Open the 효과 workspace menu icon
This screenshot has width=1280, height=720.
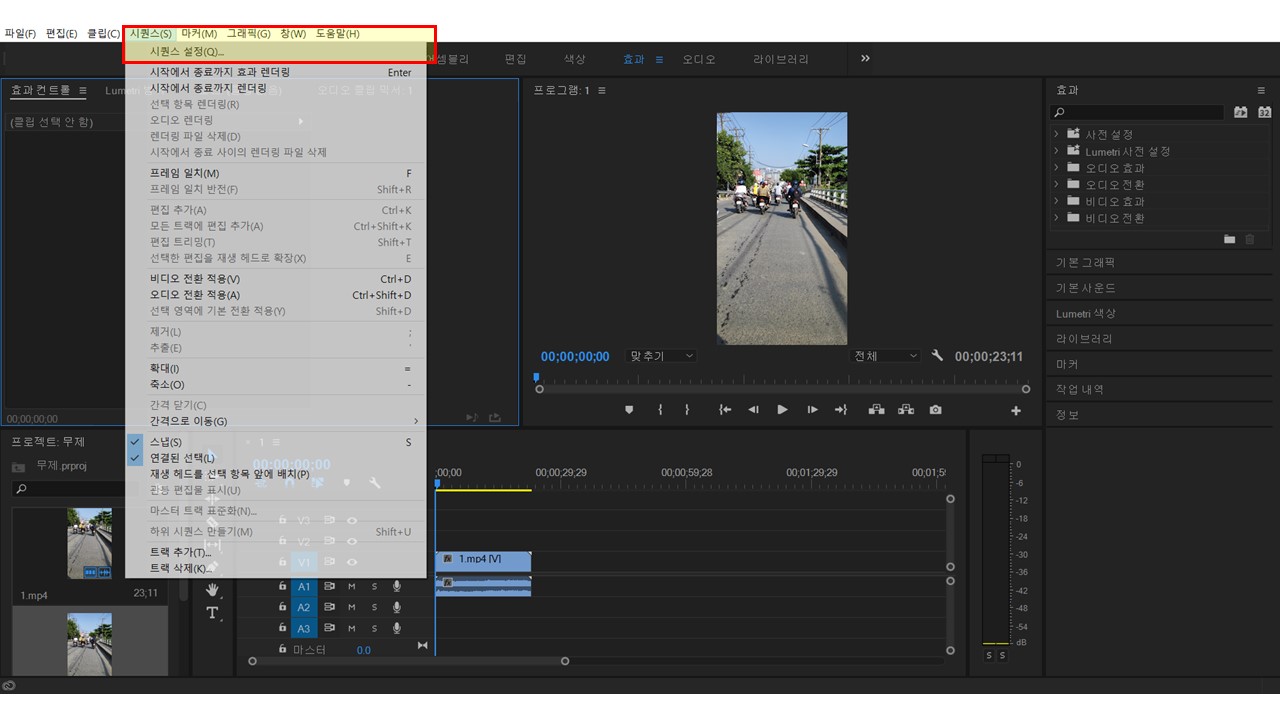coord(659,60)
